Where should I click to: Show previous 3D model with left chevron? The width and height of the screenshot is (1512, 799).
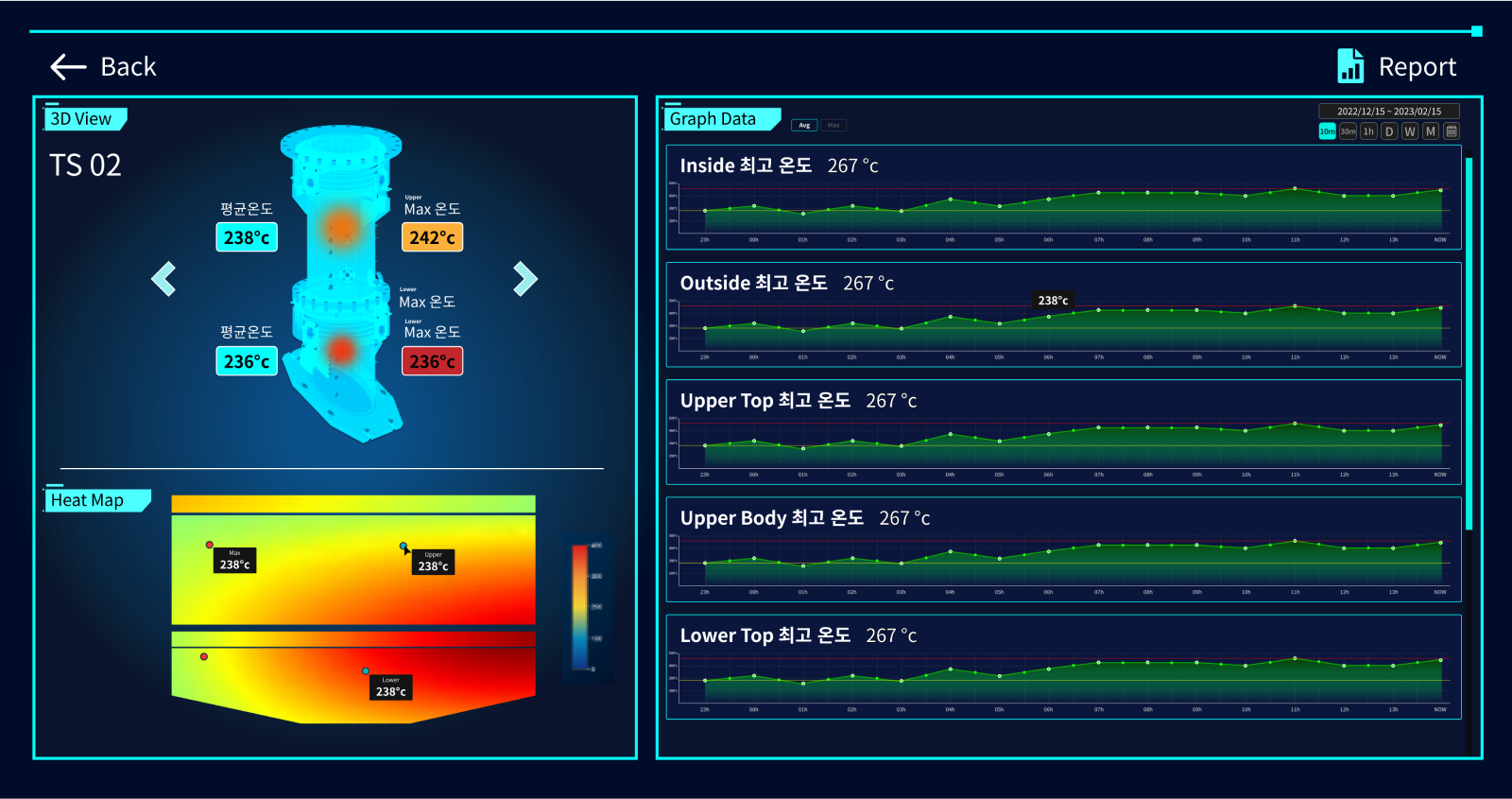163,279
